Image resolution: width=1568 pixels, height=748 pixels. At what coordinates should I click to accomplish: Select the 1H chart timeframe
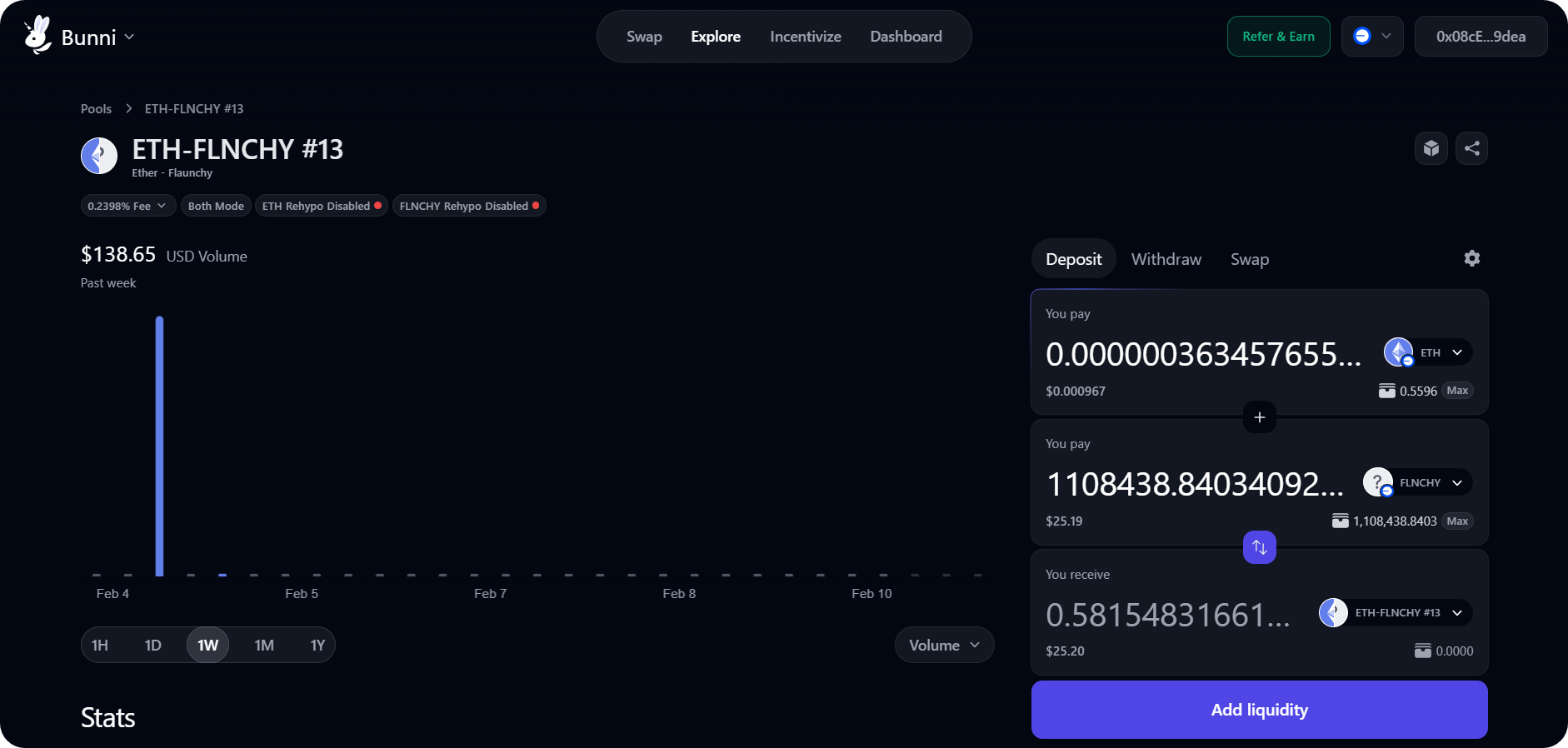pyautogui.click(x=100, y=646)
